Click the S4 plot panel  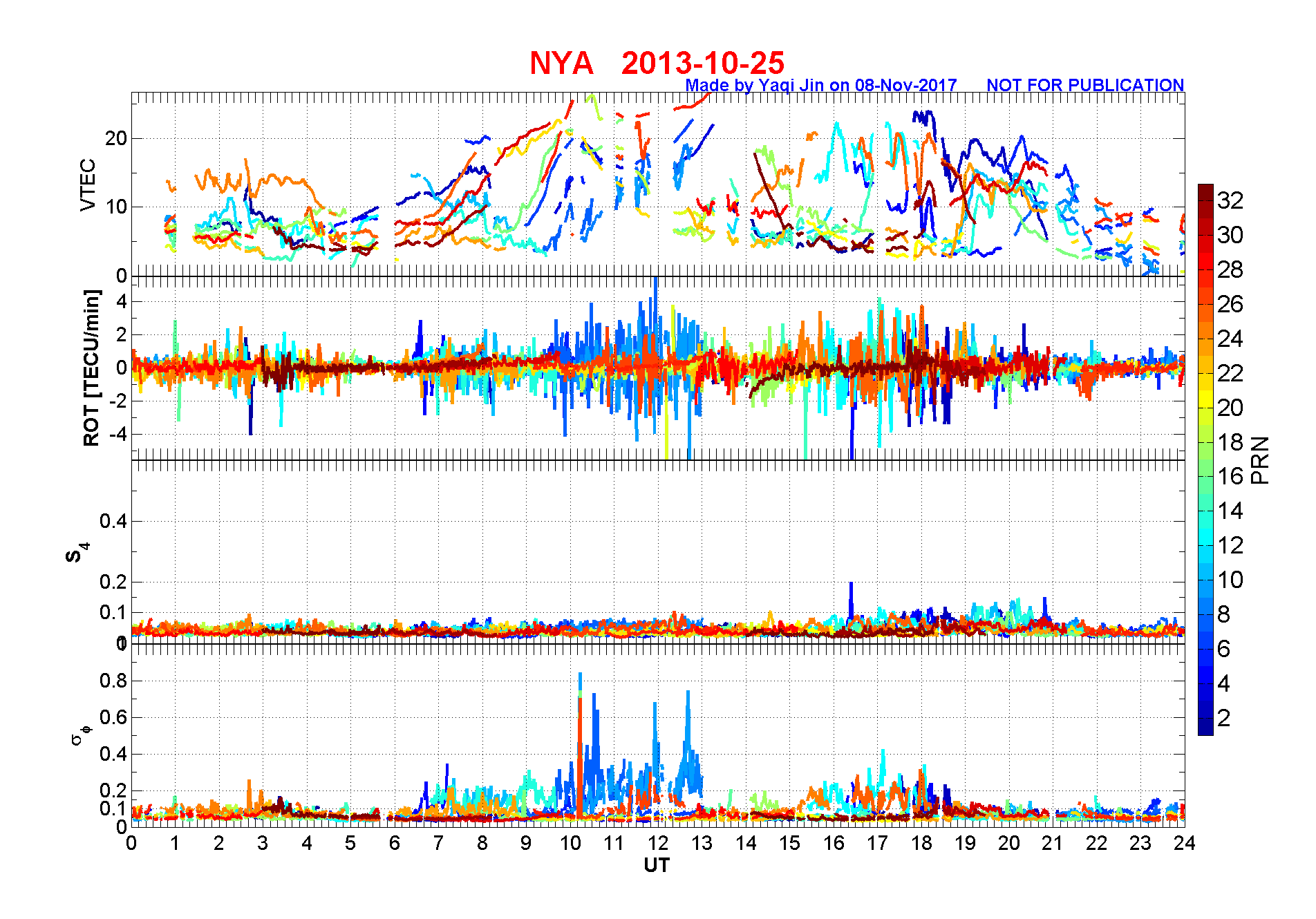point(658,552)
